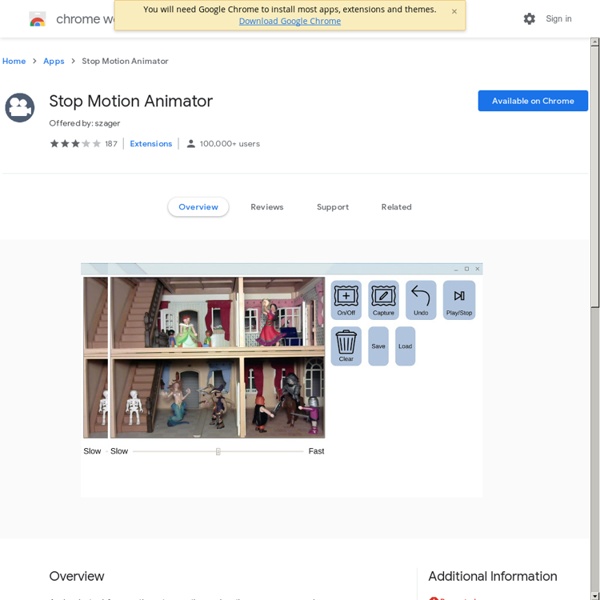Click the Play/Stop icon in screenshot
The width and height of the screenshot is (600, 600).
click(459, 300)
